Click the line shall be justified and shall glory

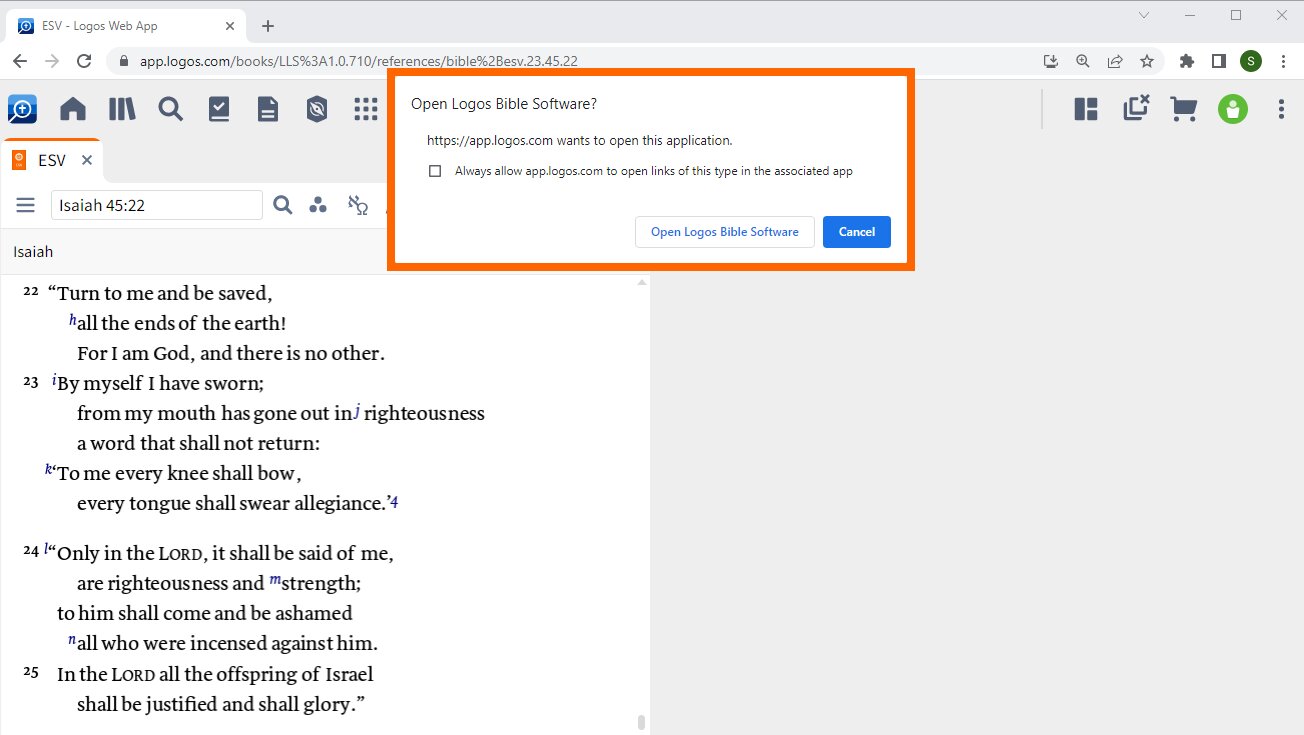[221, 704]
